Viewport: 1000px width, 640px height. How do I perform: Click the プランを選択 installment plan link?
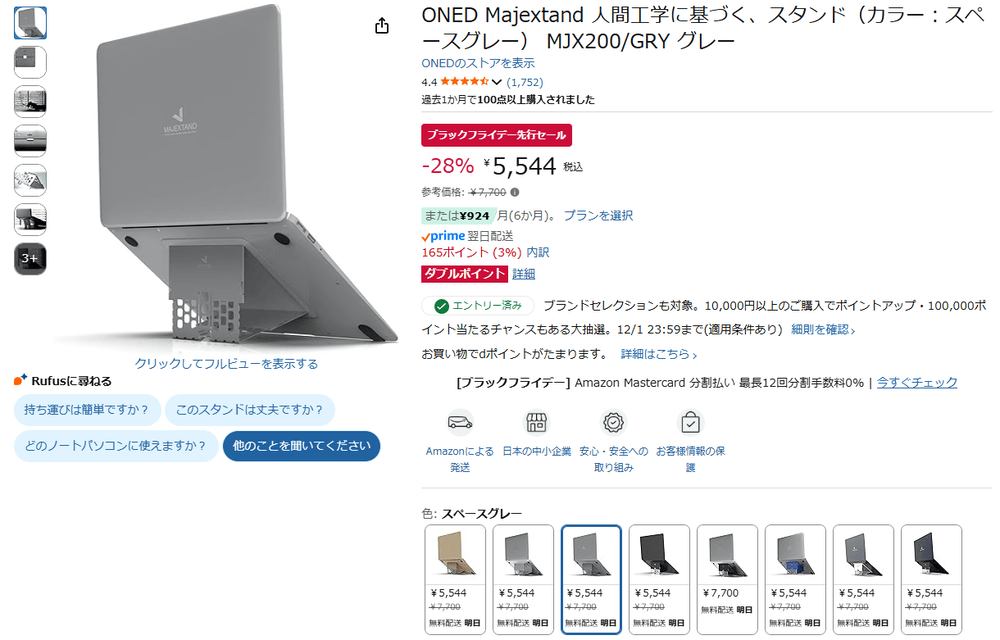tap(598, 215)
